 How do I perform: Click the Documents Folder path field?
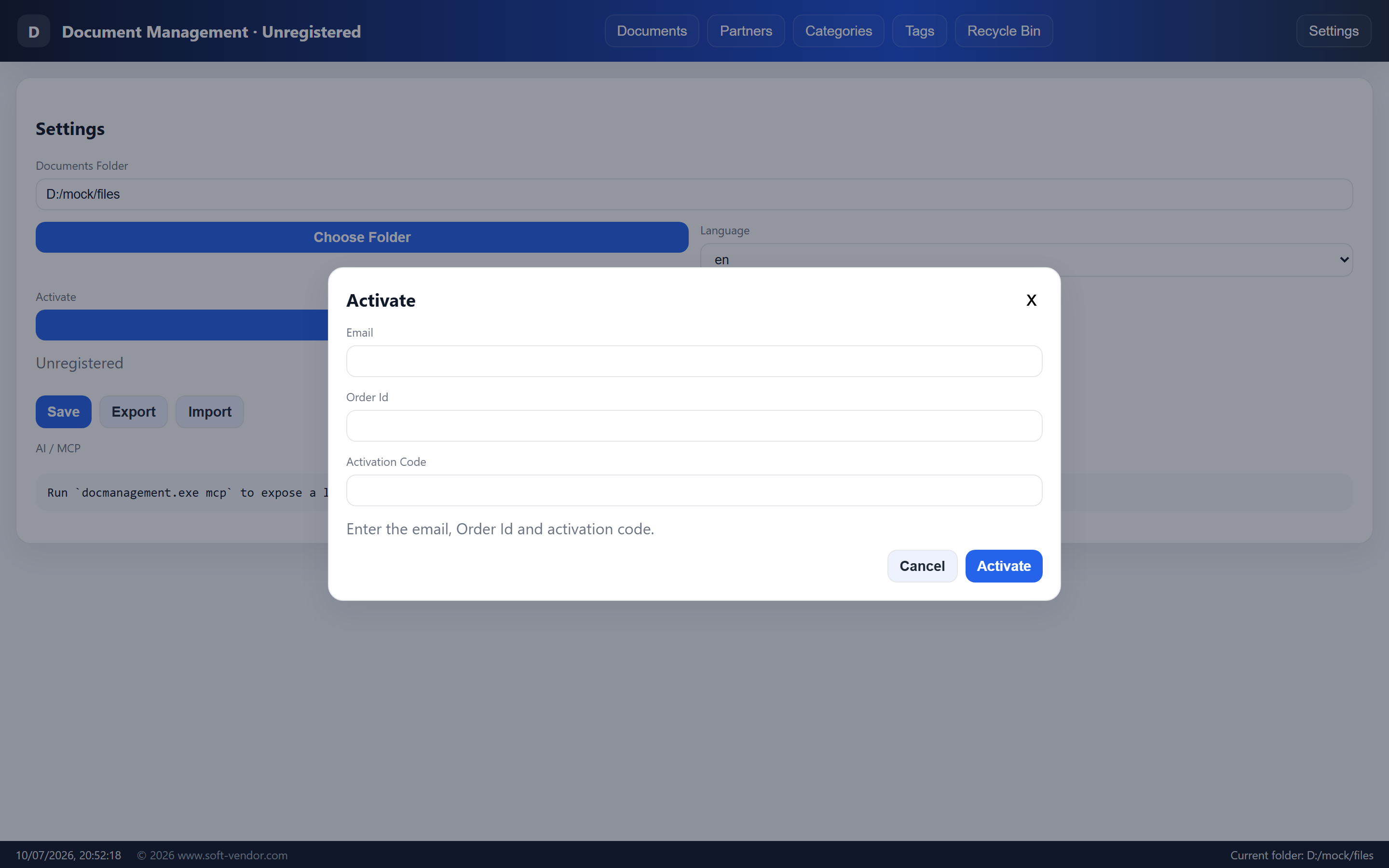coord(694,194)
